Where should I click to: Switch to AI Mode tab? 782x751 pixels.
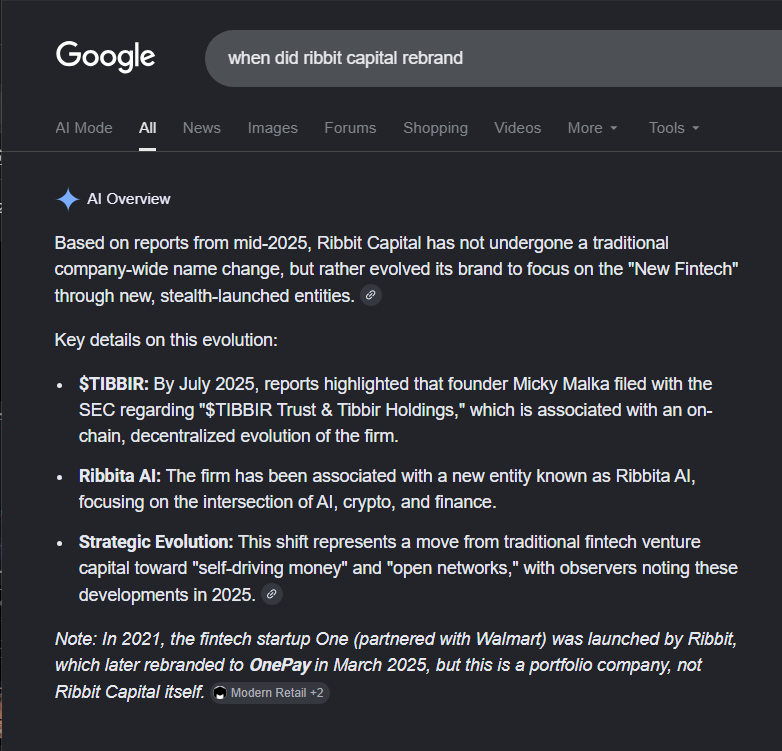[84, 128]
